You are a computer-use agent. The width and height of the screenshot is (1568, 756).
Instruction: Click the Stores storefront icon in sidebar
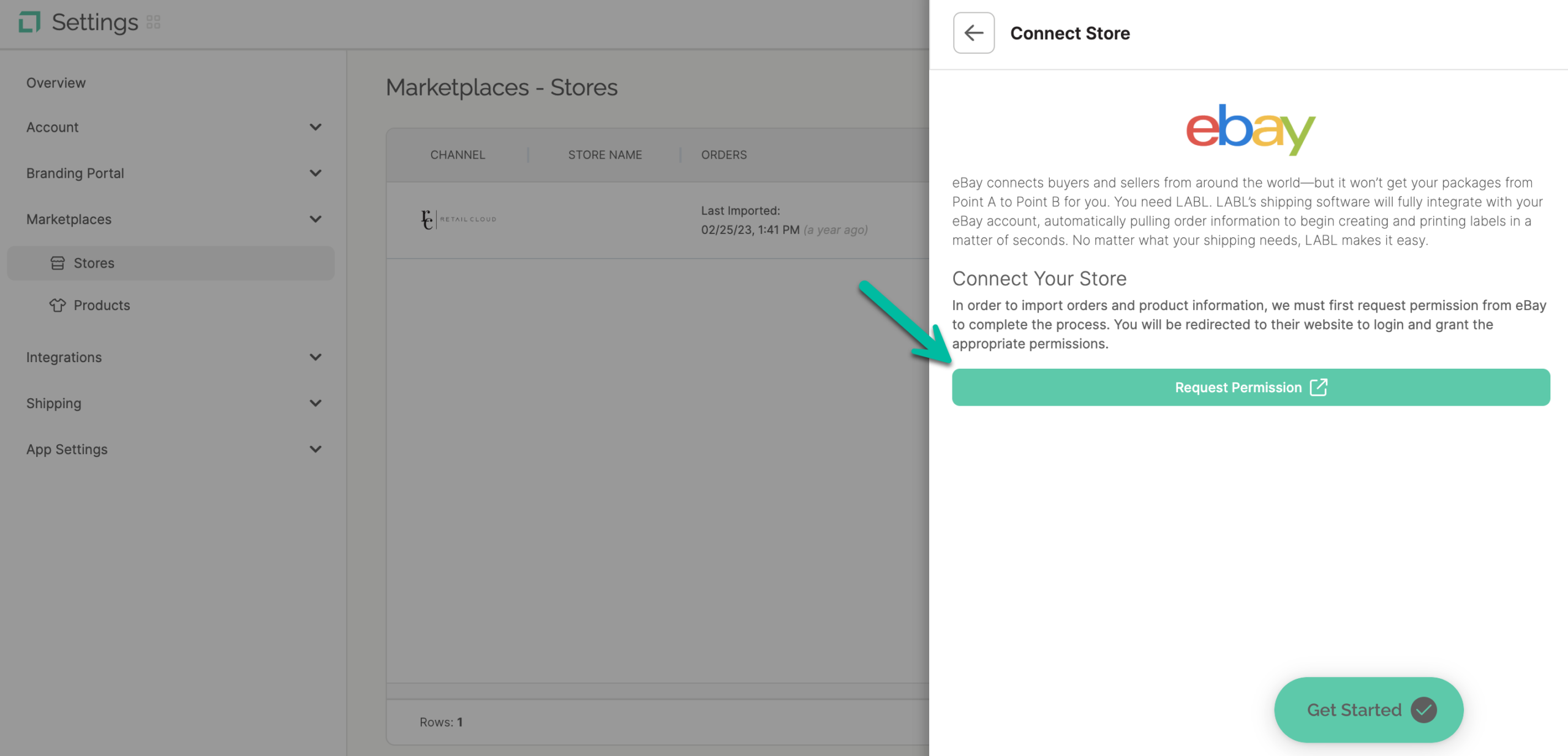tap(58, 263)
